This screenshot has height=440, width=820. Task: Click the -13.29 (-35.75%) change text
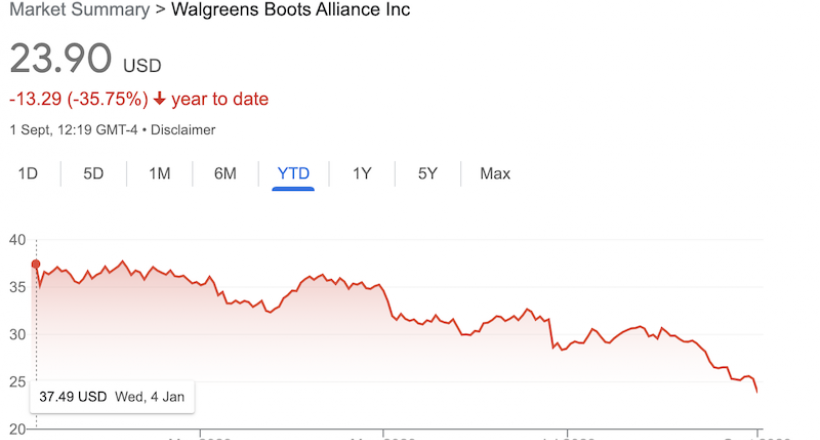[x=79, y=99]
